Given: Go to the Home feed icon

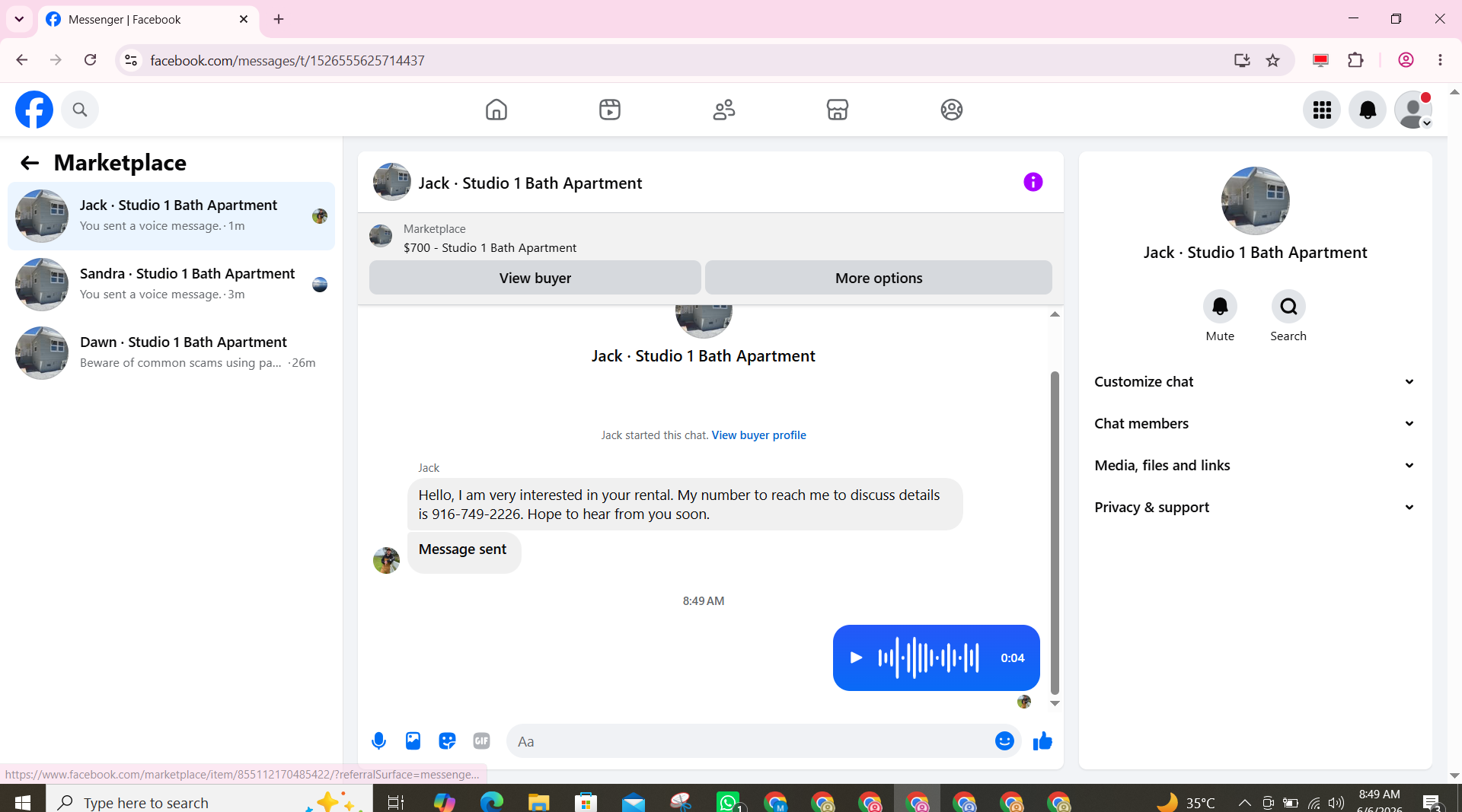Looking at the screenshot, I should (x=496, y=110).
